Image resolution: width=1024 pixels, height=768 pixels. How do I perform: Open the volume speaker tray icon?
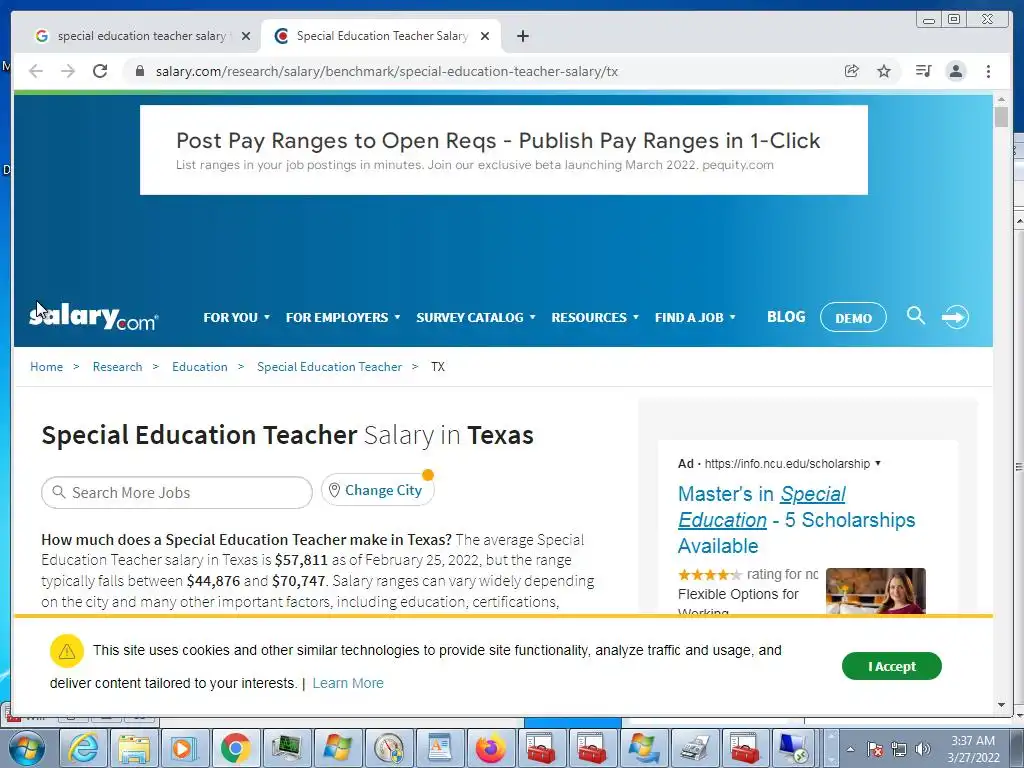pyautogui.click(x=923, y=749)
